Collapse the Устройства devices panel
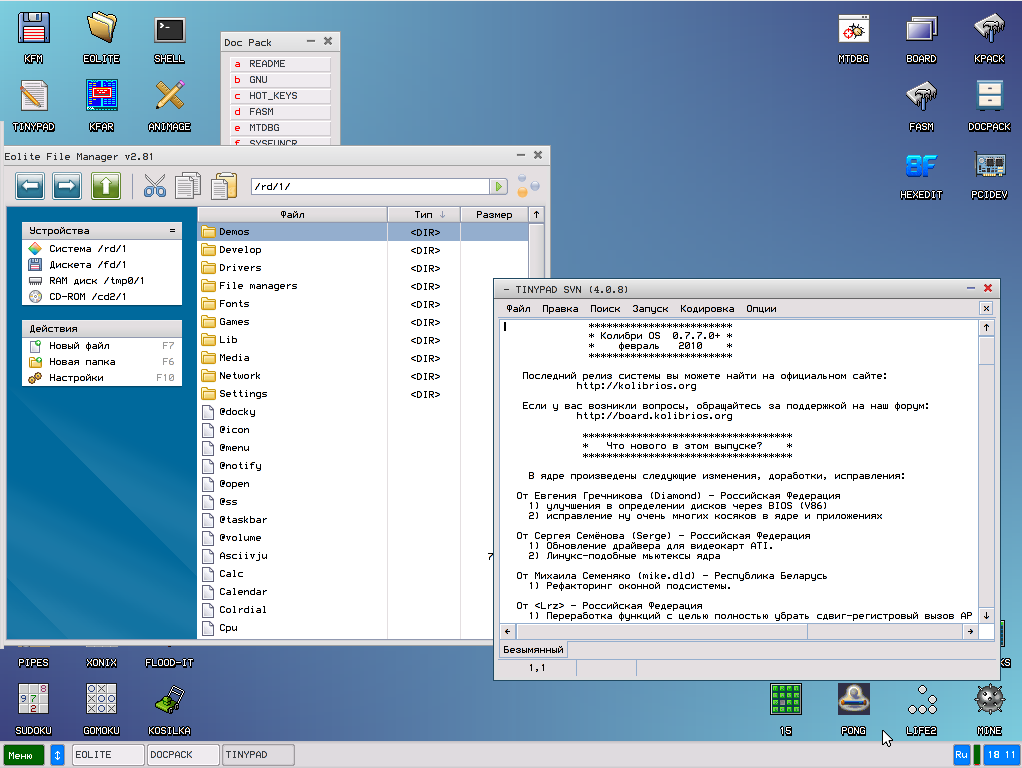 coord(172,231)
